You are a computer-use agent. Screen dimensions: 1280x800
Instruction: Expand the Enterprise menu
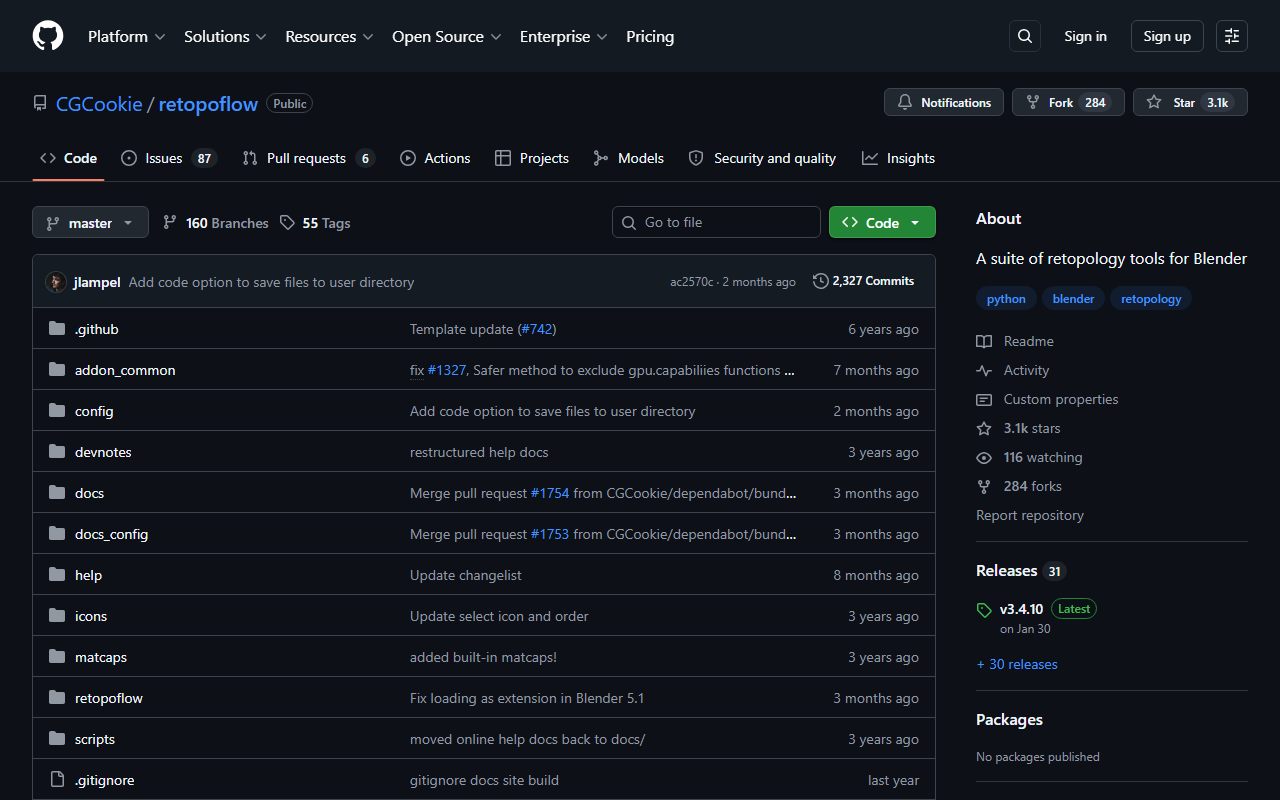click(563, 36)
